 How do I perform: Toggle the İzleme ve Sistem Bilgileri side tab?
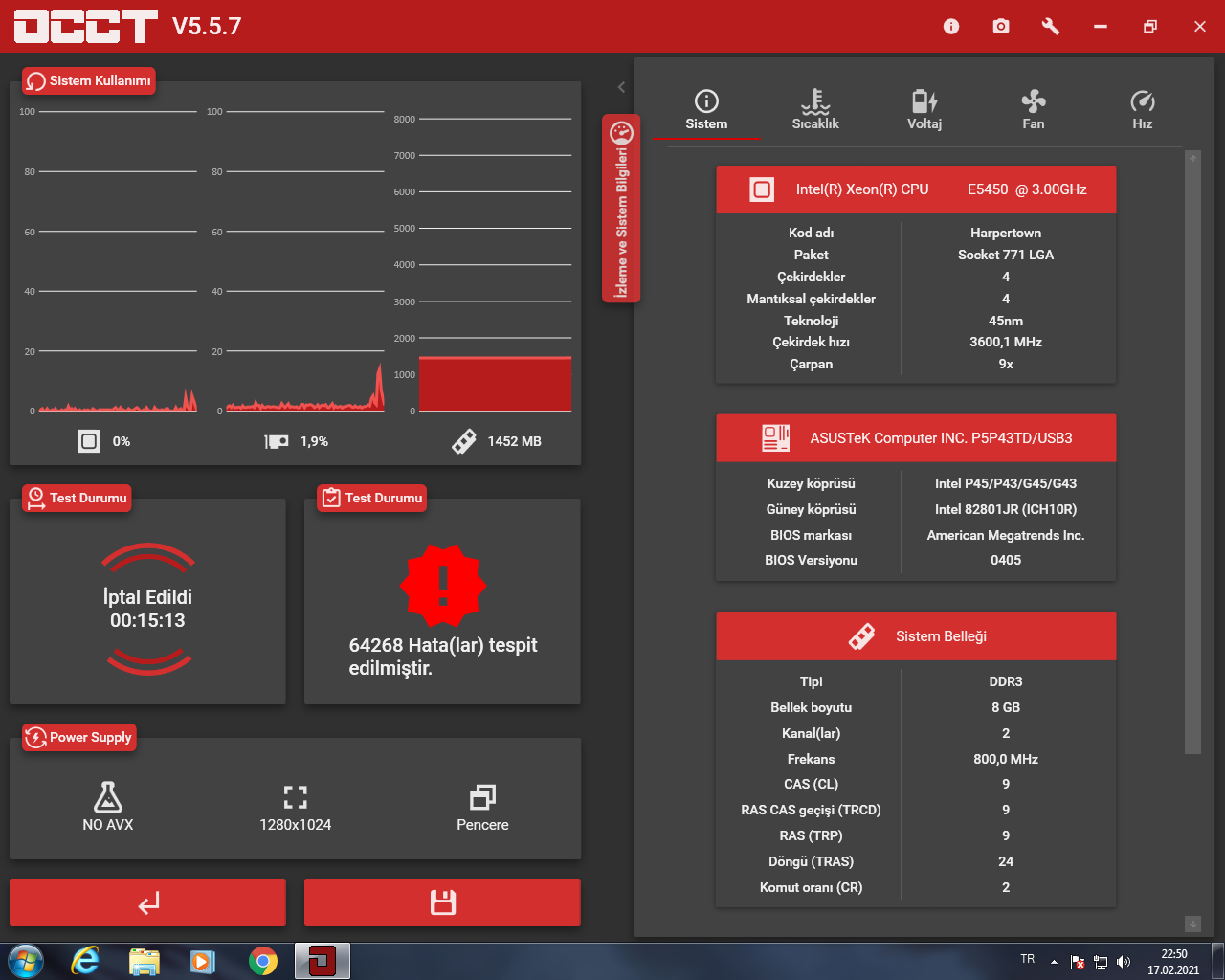[x=621, y=209]
